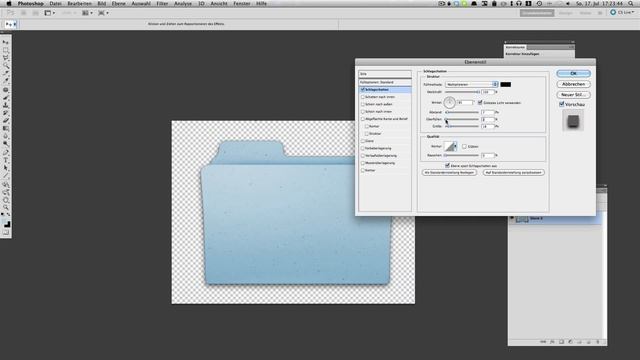Click the Rauschen slider
The height and width of the screenshot is (360, 640).
pyautogui.click(x=462, y=156)
